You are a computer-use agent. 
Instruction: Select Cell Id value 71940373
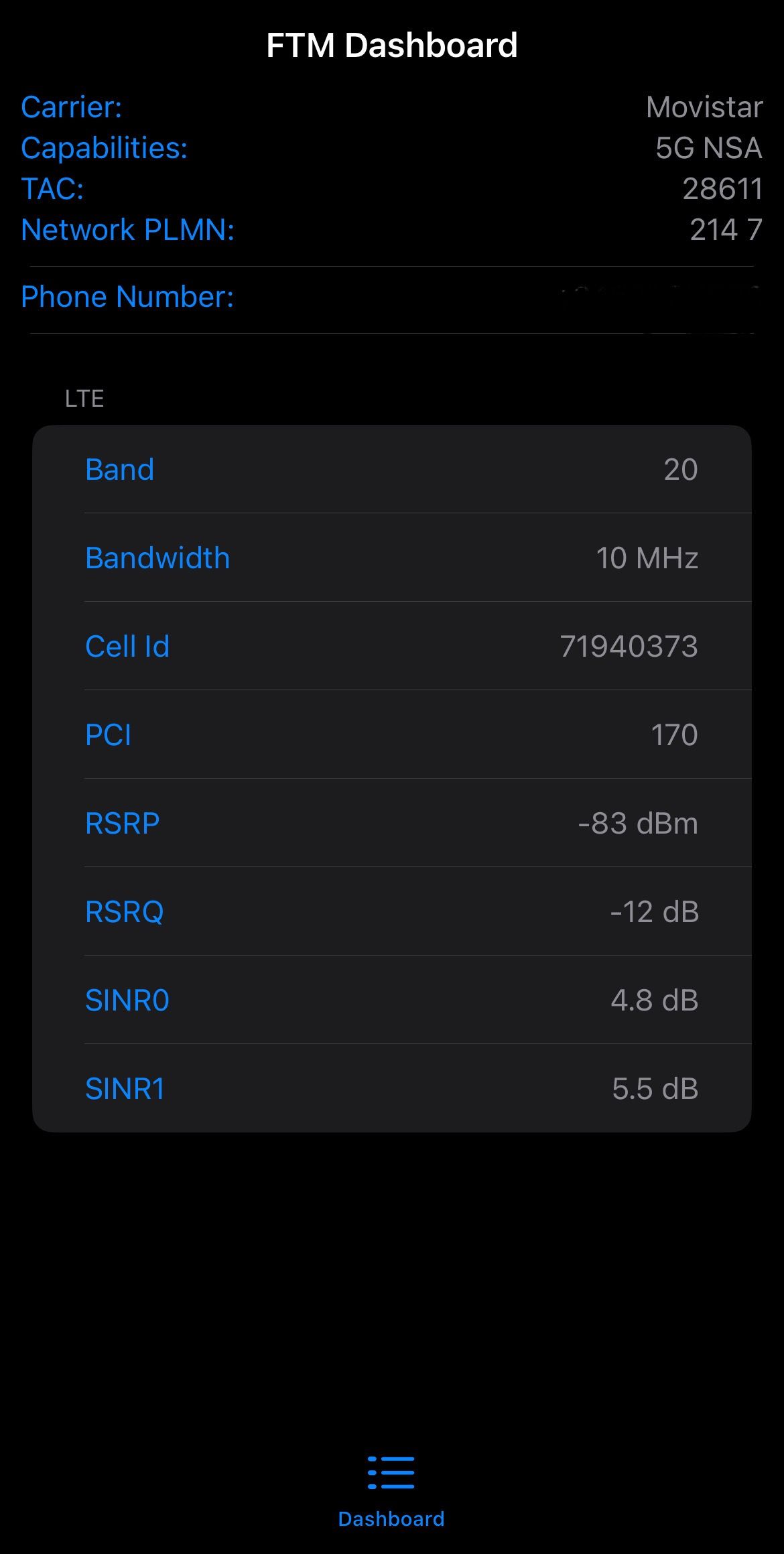pos(629,646)
